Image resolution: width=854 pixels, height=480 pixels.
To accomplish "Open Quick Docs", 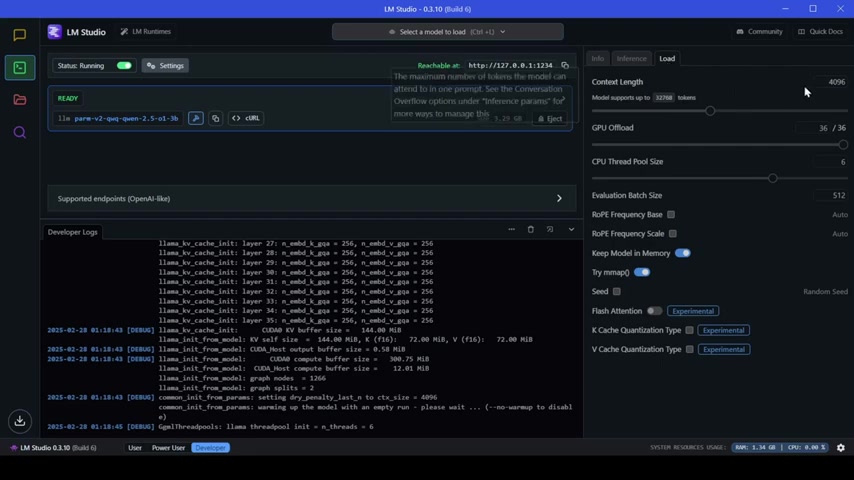I will pyautogui.click(x=820, y=32).
